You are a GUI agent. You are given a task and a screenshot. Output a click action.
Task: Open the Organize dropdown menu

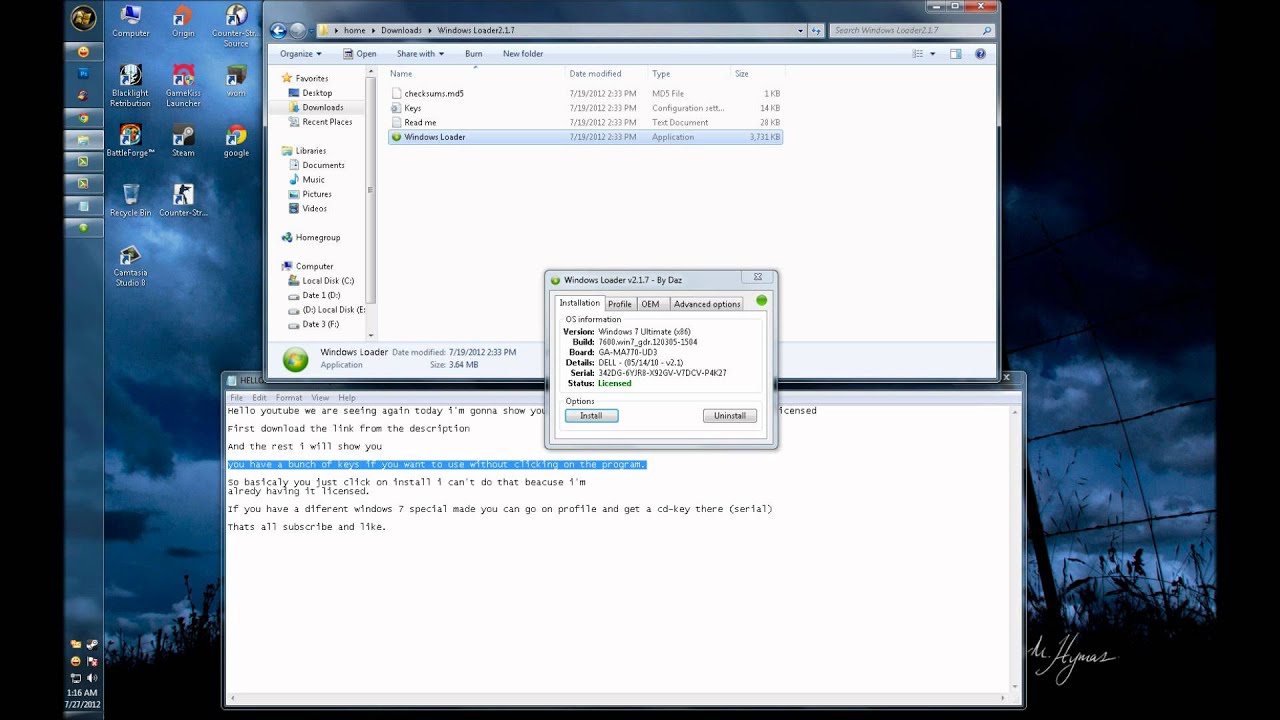301,54
